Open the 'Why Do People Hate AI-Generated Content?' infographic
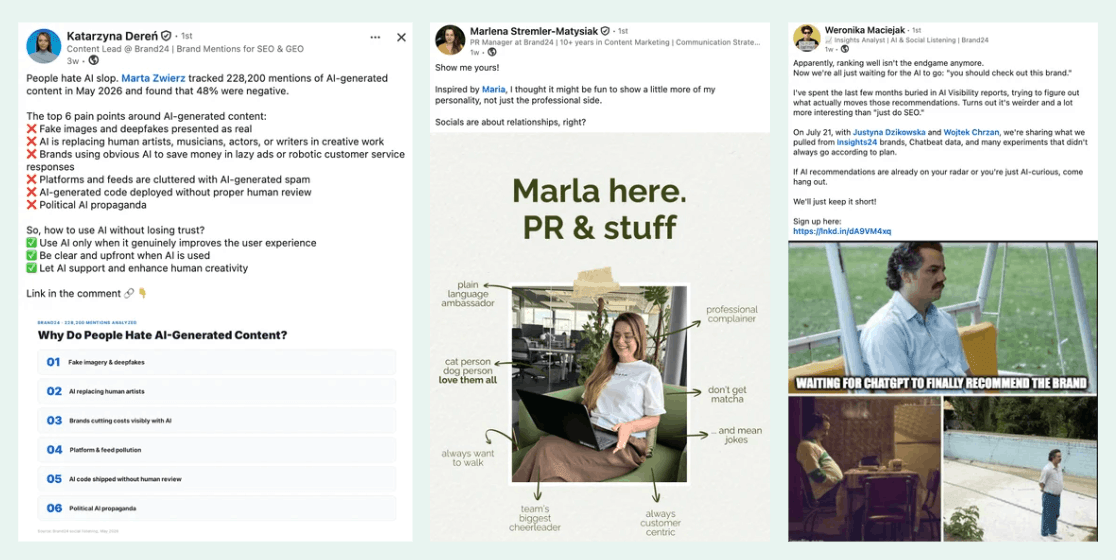This screenshot has height=560, width=1116. (x=217, y=429)
